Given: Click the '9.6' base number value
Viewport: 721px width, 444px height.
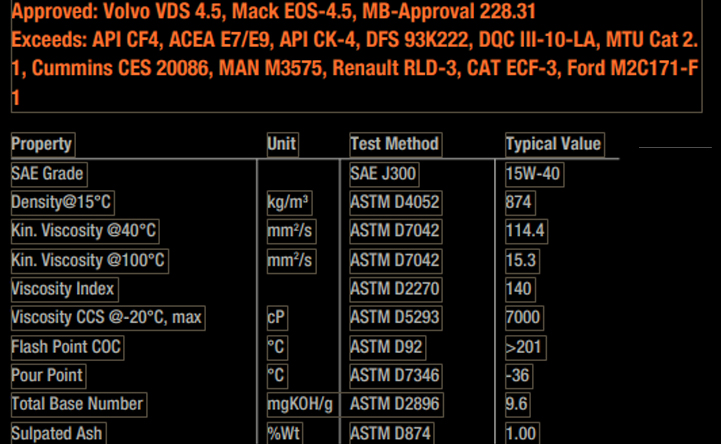Looking at the screenshot, I should pos(517,405).
